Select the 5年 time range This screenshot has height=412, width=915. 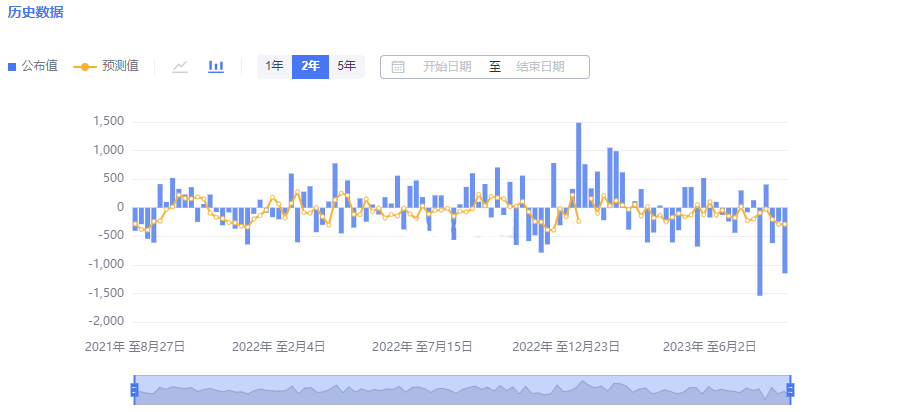[346, 67]
